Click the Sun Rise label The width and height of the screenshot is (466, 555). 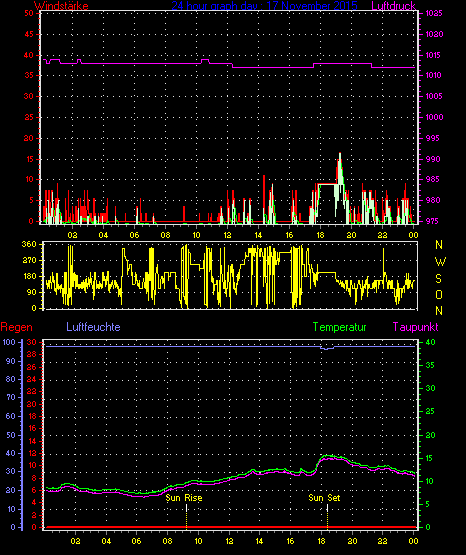tap(184, 498)
